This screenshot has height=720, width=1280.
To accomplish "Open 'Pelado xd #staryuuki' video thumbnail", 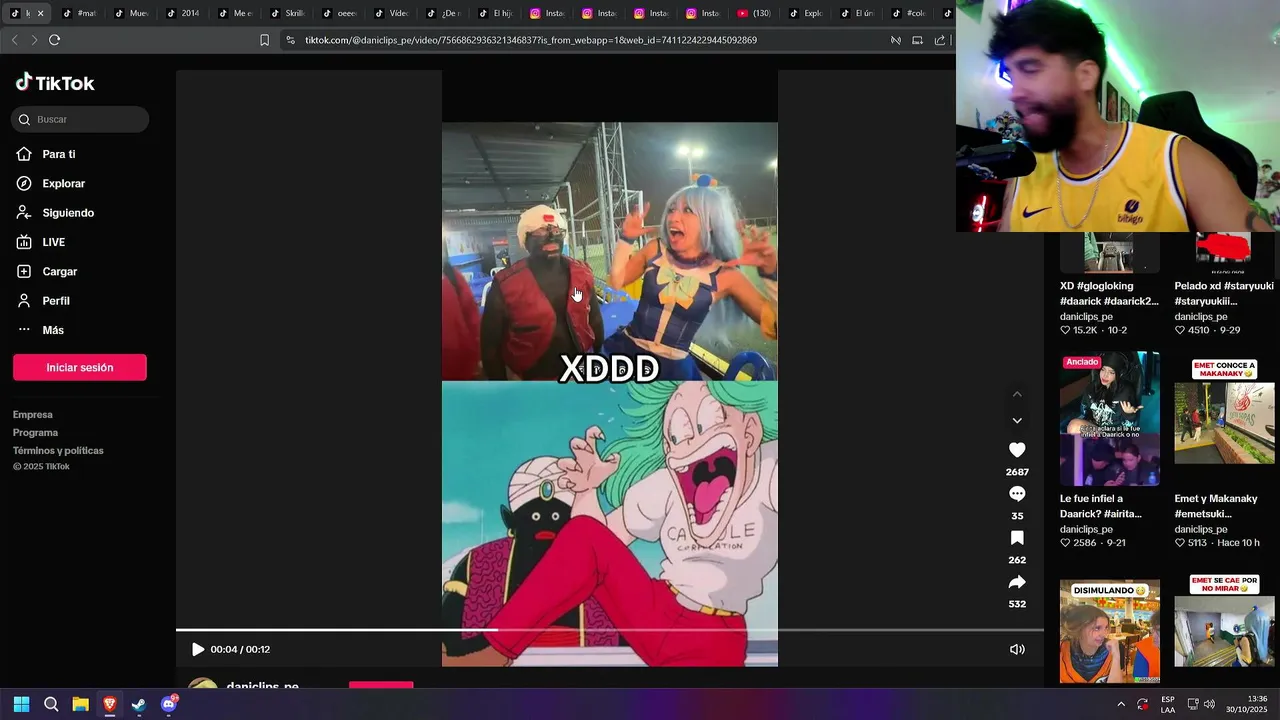I will pyautogui.click(x=1224, y=252).
